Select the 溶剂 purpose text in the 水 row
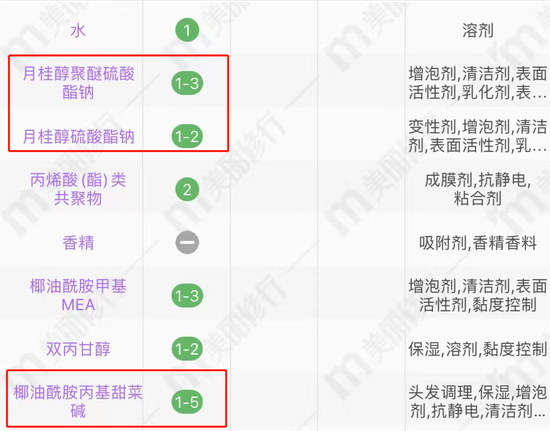 point(478,31)
